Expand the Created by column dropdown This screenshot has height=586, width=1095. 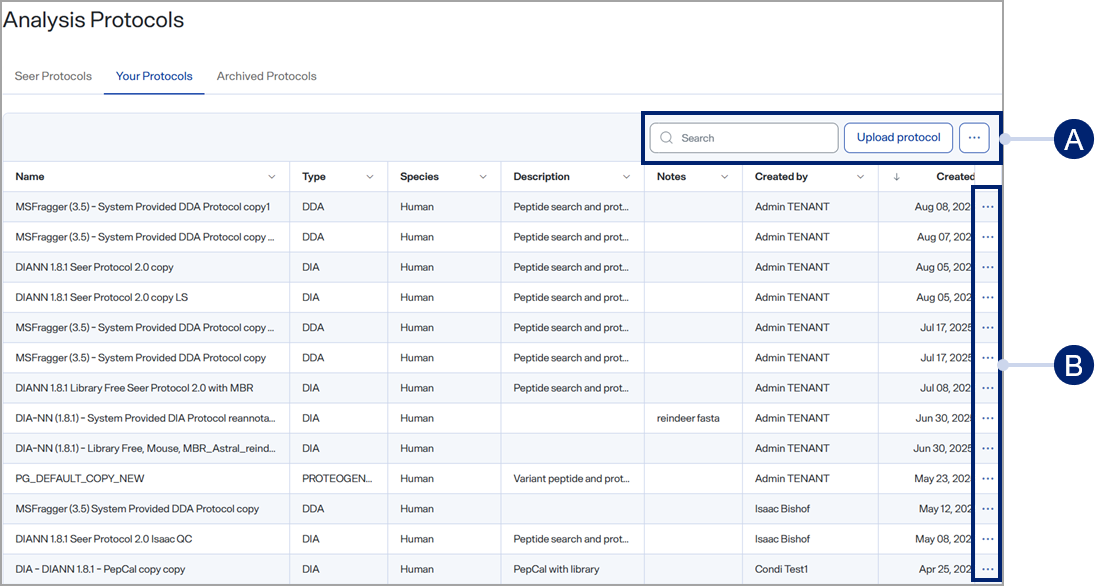(861, 177)
